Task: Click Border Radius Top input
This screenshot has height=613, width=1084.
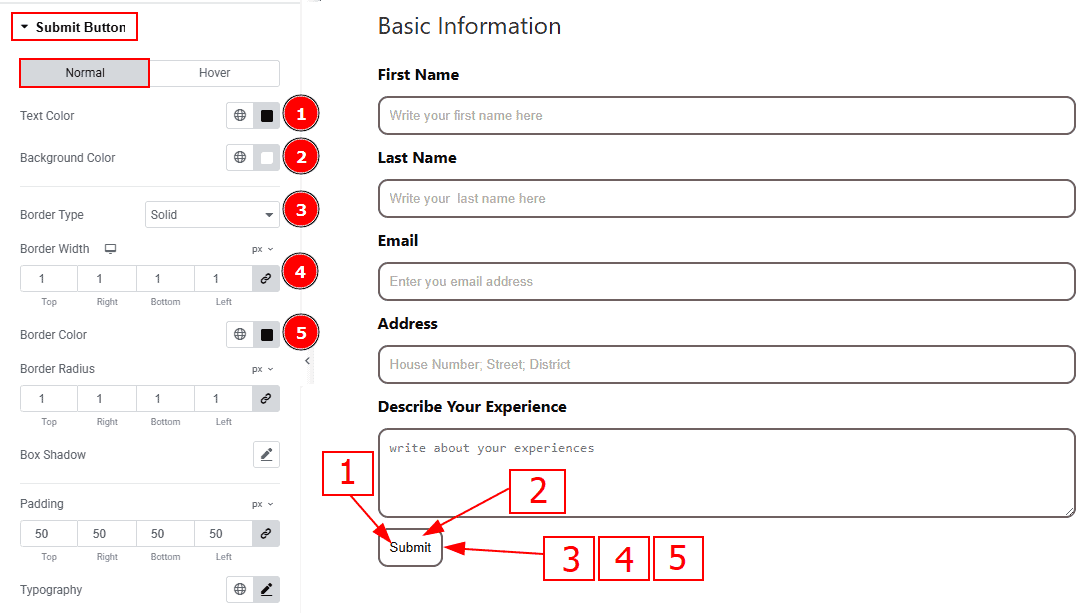Action: point(48,399)
